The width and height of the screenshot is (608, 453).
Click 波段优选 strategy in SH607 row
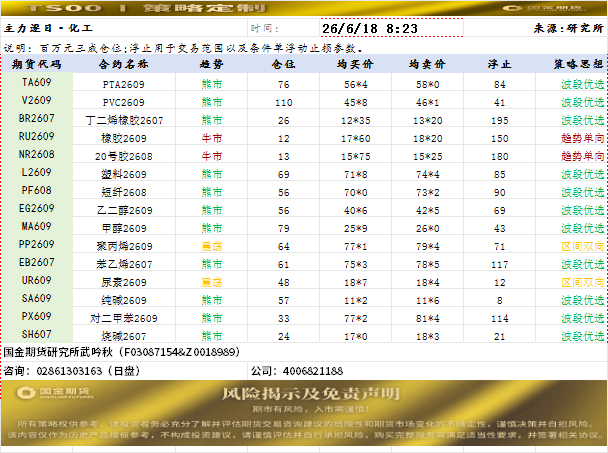[582, 336]
